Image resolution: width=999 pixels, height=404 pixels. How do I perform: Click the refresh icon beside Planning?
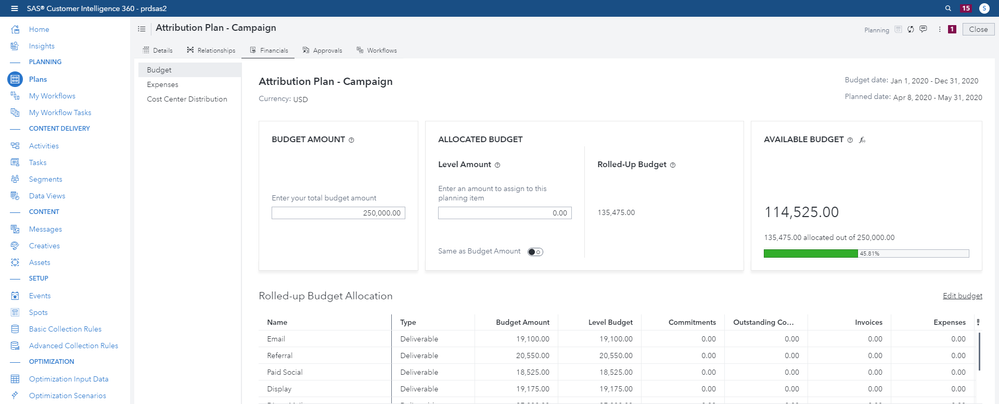tap(910, 29)
